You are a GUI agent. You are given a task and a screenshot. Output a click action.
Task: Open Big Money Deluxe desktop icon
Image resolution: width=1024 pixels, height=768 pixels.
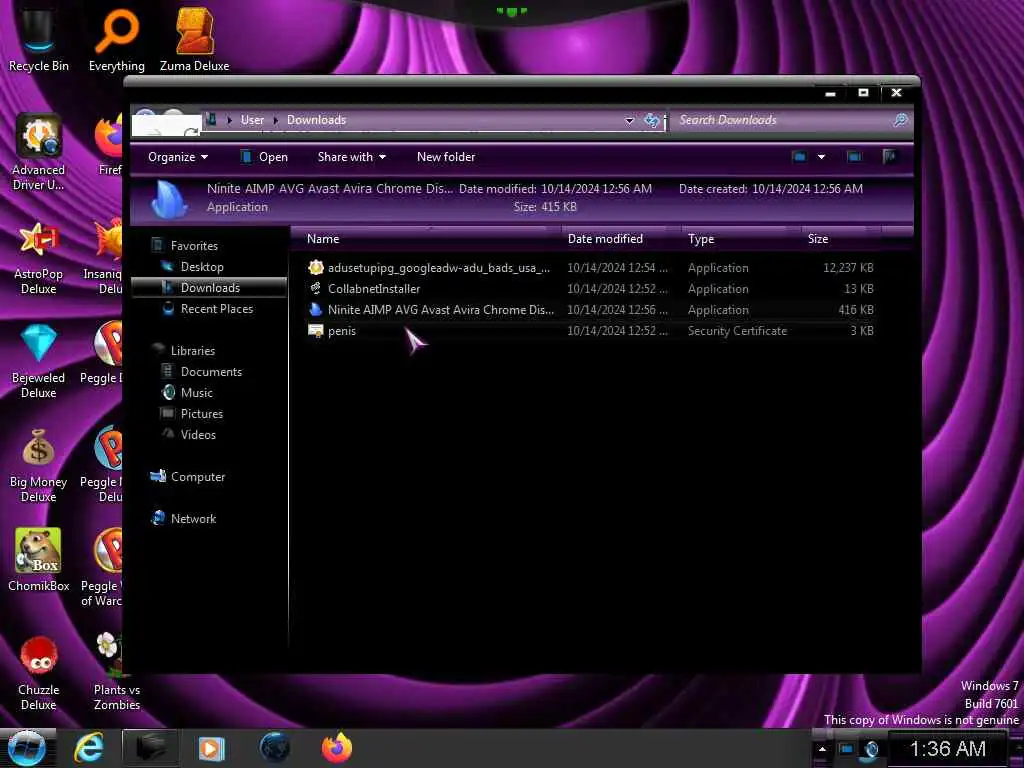[x=39, y=465]
